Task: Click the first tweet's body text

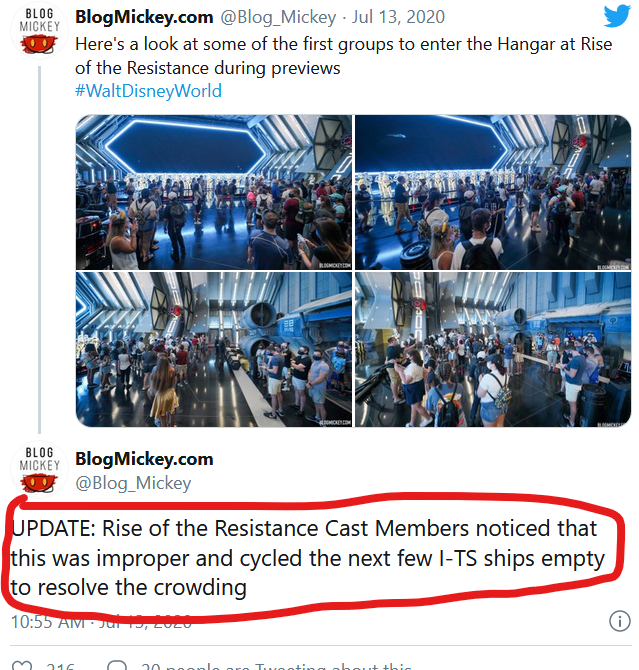Action: (x=343, y=56)
